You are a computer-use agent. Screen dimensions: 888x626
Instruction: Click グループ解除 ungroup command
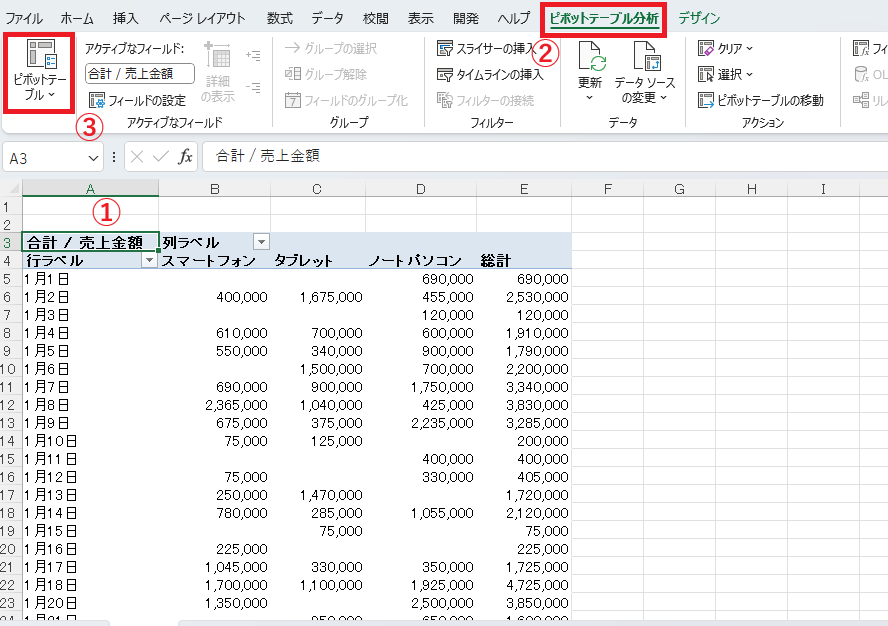pos(326,74)
